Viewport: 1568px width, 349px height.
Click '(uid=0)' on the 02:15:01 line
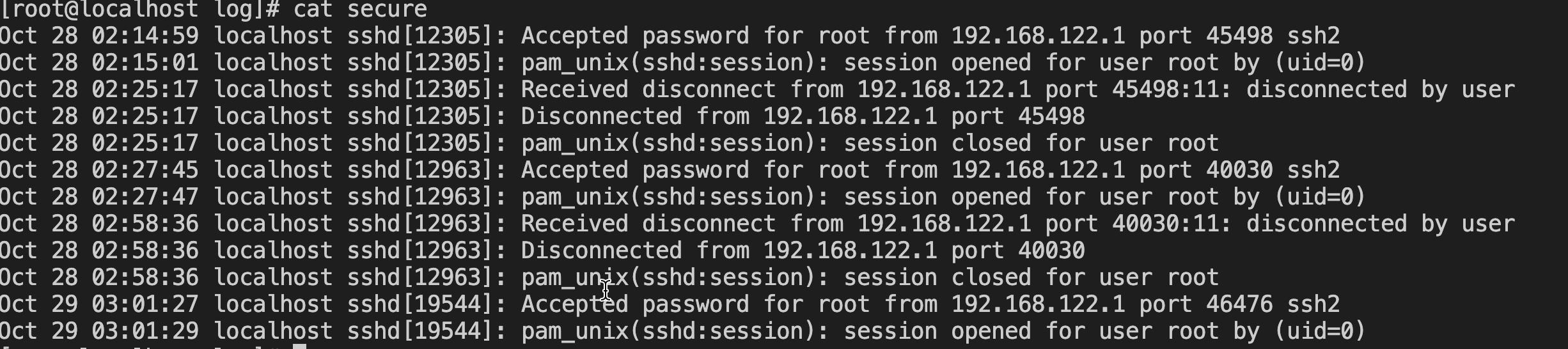tap(1320, 63)
